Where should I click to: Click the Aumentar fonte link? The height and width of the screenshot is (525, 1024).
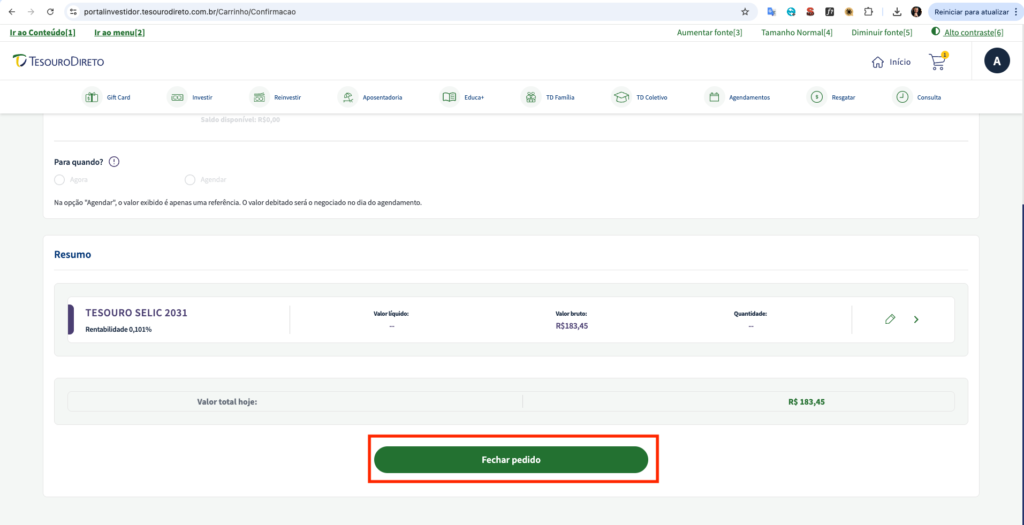[x=709, y=33]
